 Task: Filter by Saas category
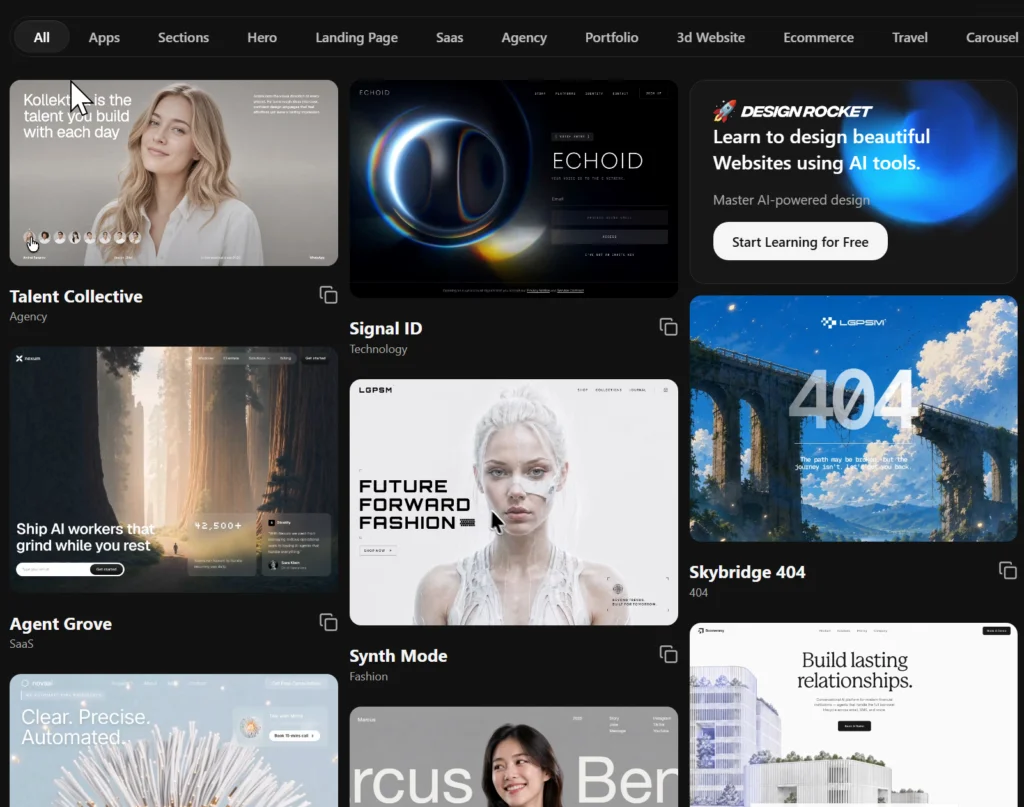click(449, 37)
